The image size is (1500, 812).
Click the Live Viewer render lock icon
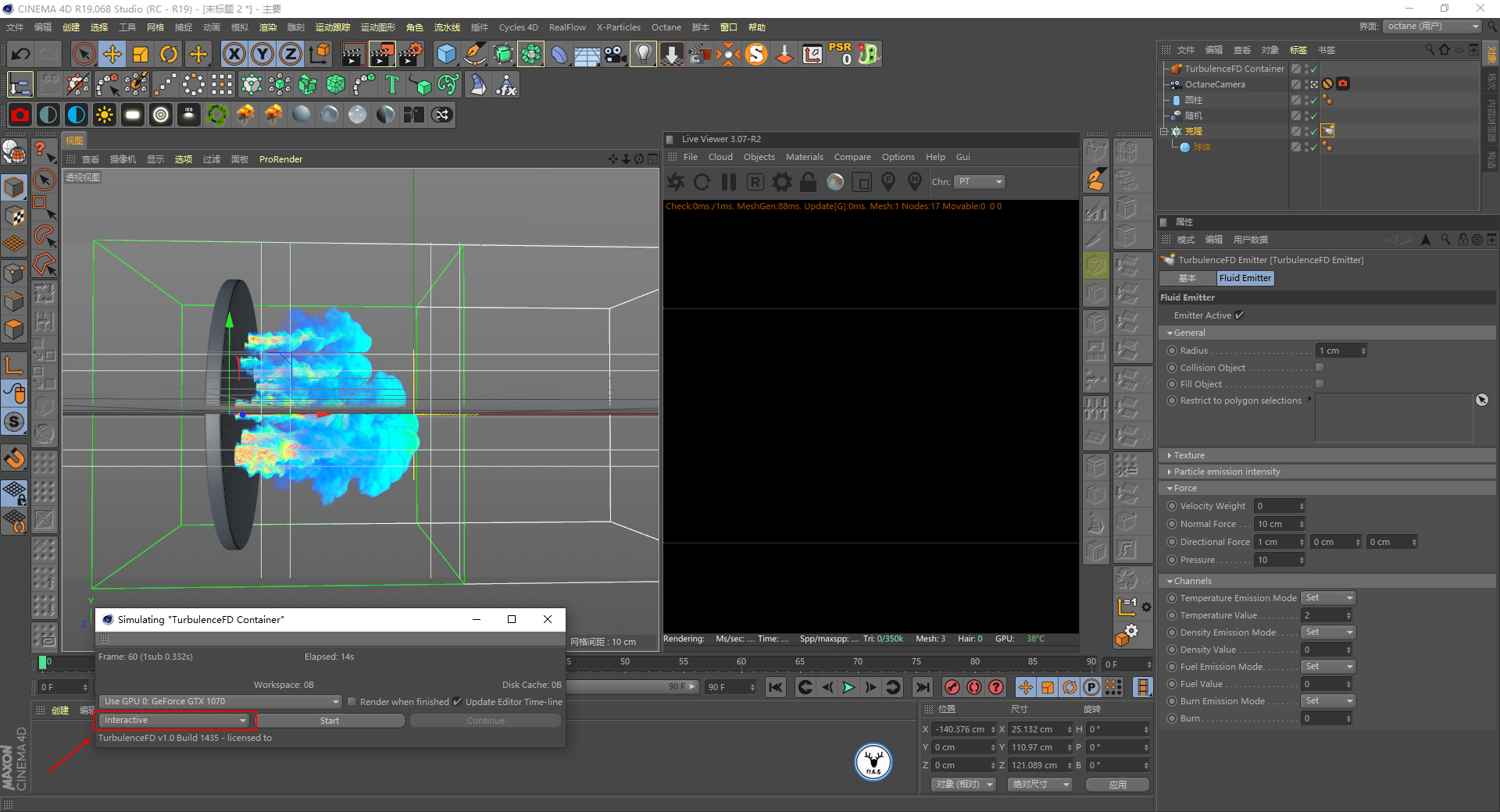click(x=808, y=182)
